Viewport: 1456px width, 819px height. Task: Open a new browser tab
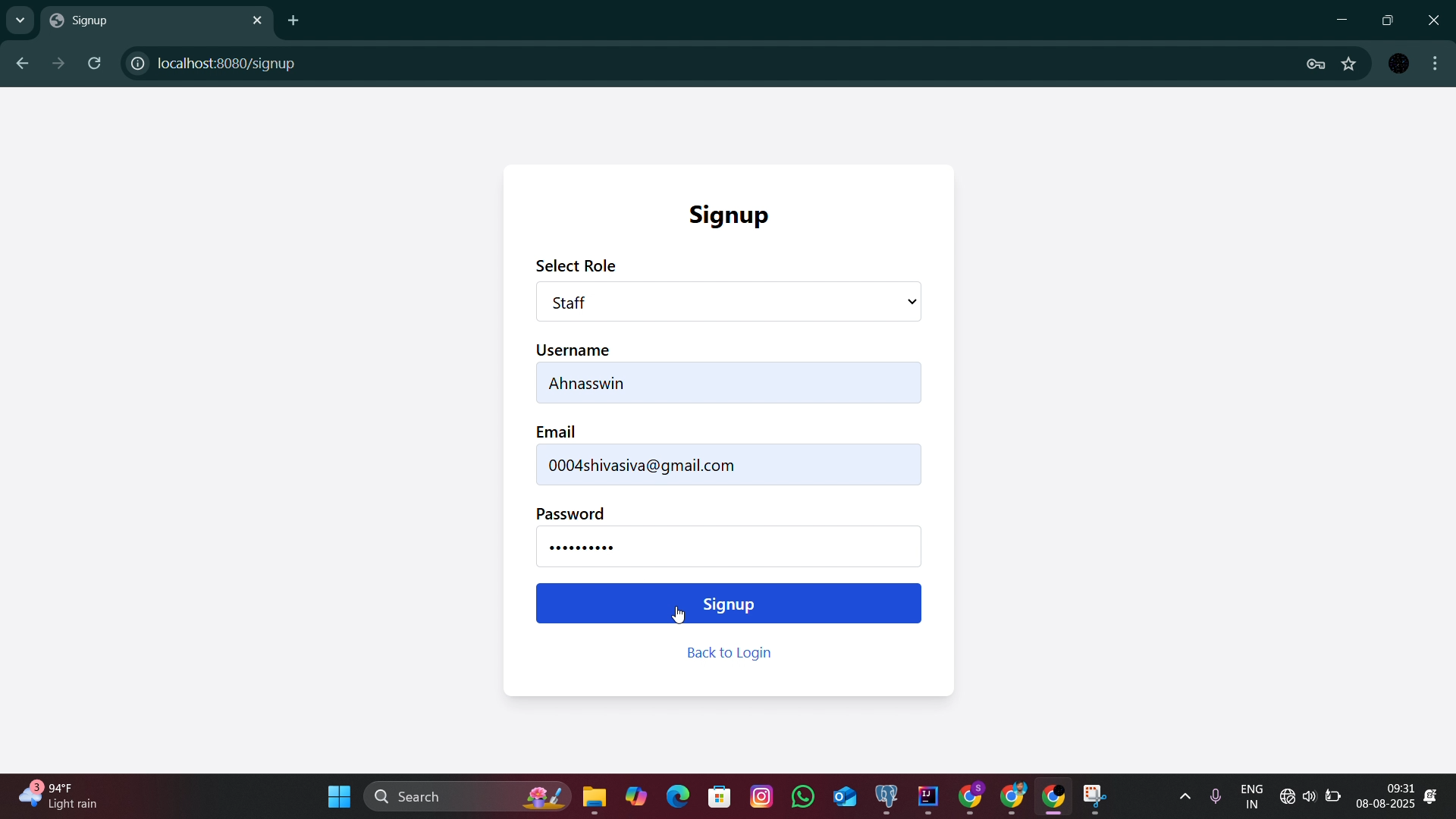[x=294, y=20]
